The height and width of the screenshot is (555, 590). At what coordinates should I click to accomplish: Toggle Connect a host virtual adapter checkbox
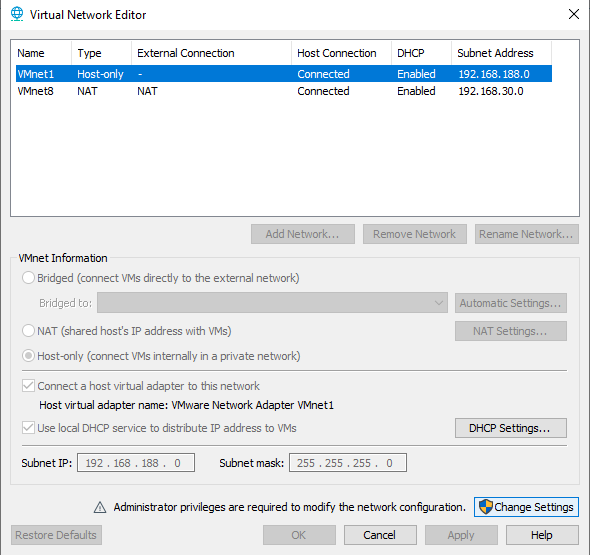point(28,386)
